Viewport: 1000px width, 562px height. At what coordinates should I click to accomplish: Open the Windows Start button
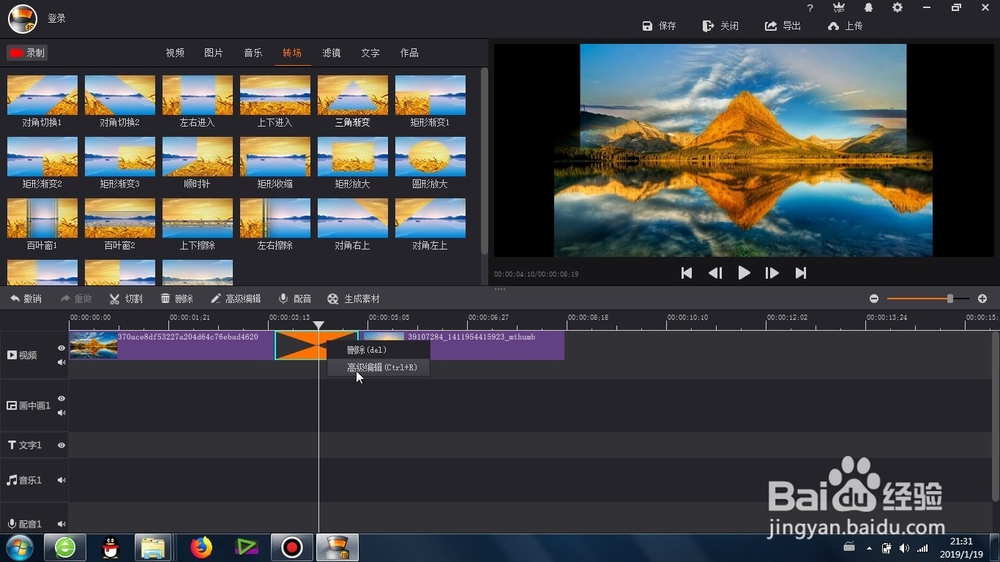tap(20, 547)
